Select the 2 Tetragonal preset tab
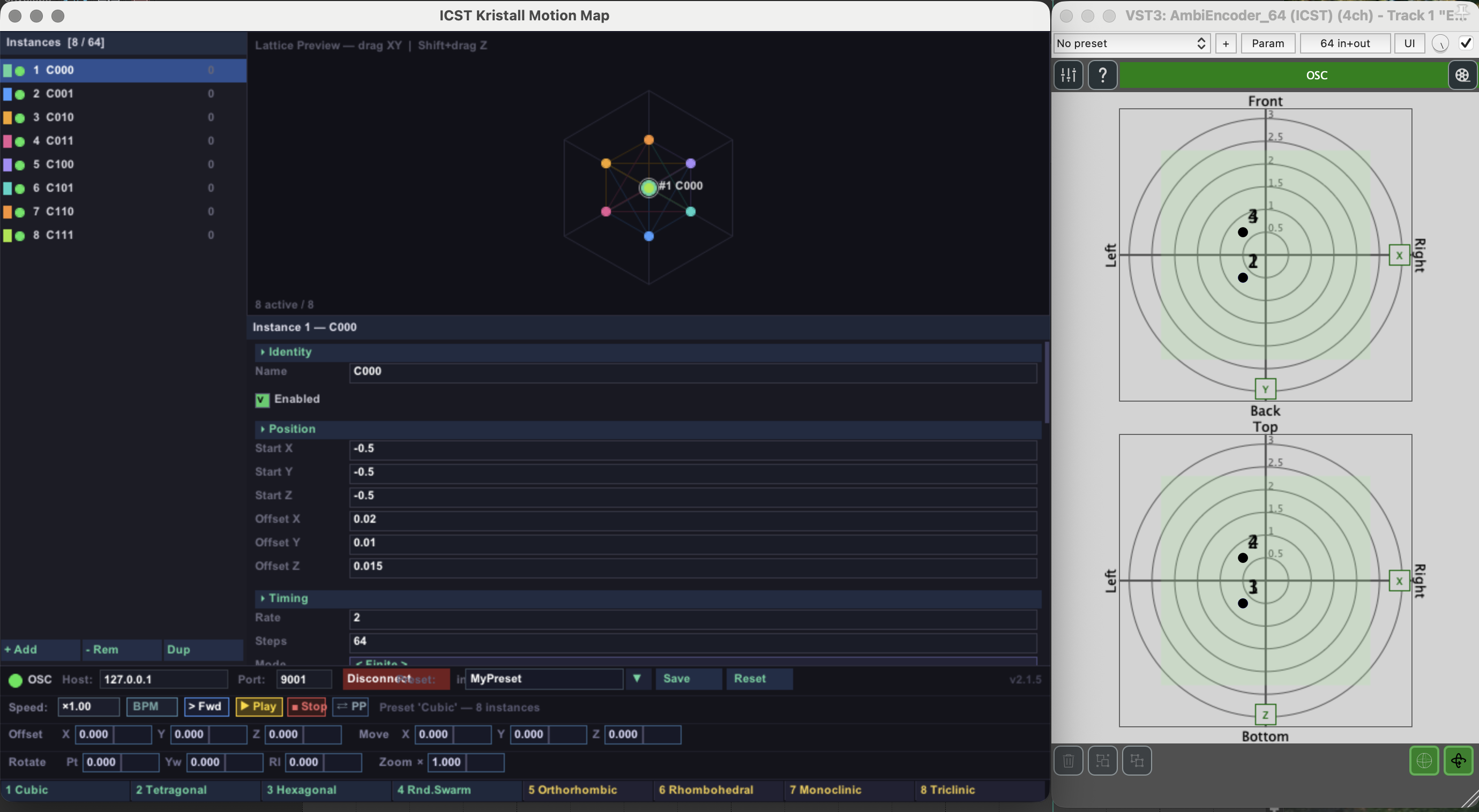Screen dimensions: 1479x812 196,790
